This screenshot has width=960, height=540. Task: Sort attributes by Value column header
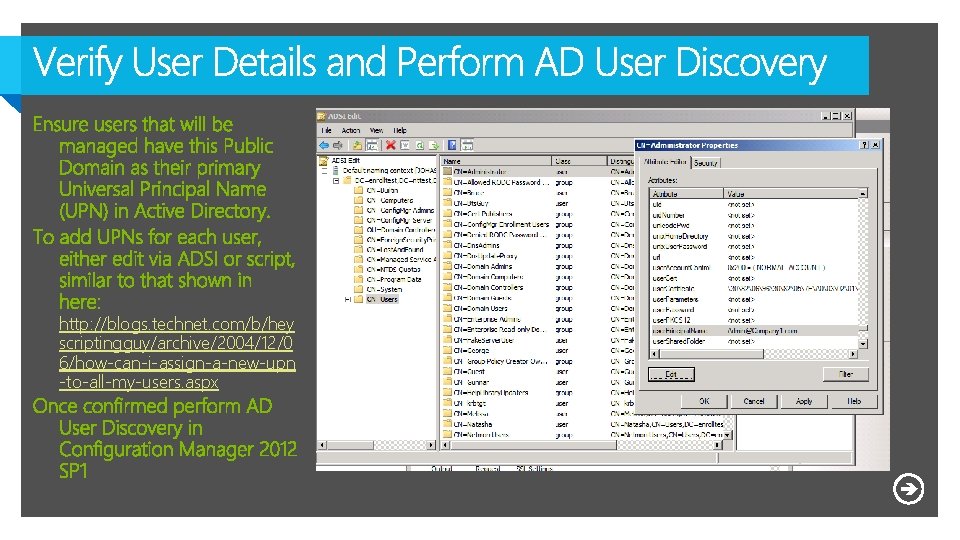coord(791,193)
